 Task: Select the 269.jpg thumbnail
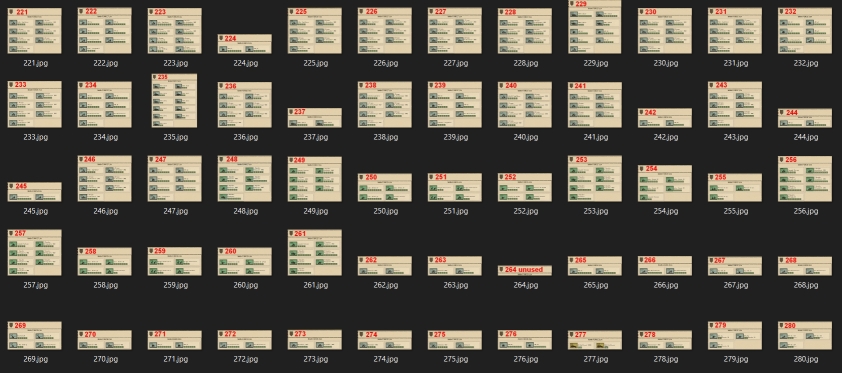[34, 335]
